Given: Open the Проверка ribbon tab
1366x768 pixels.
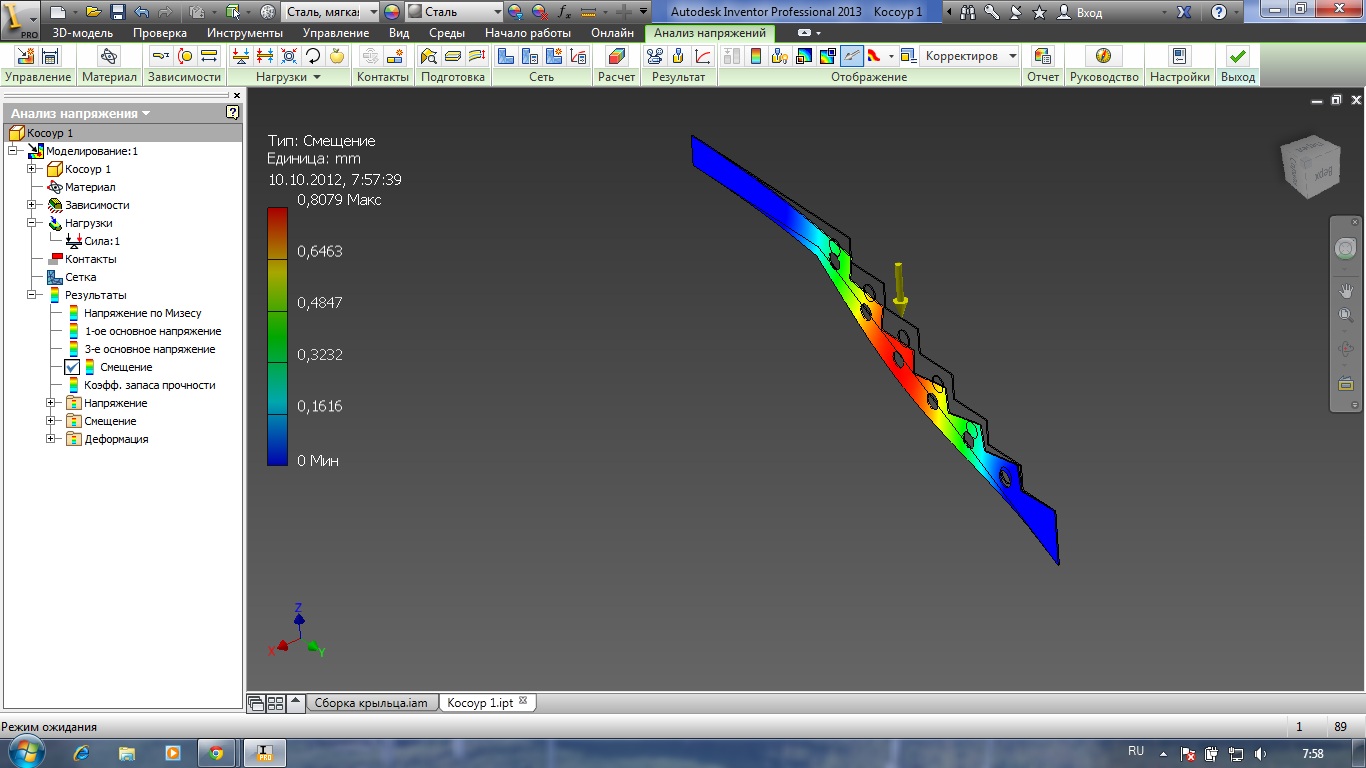Looking at the screenshot, I should click(160, 33).
